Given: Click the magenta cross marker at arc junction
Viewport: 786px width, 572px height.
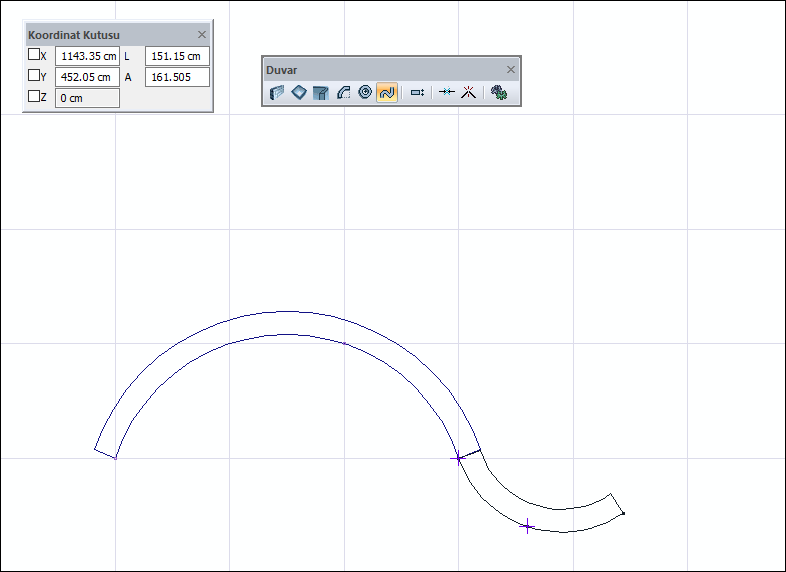Looking at the screenshot, I should point(459,458).
